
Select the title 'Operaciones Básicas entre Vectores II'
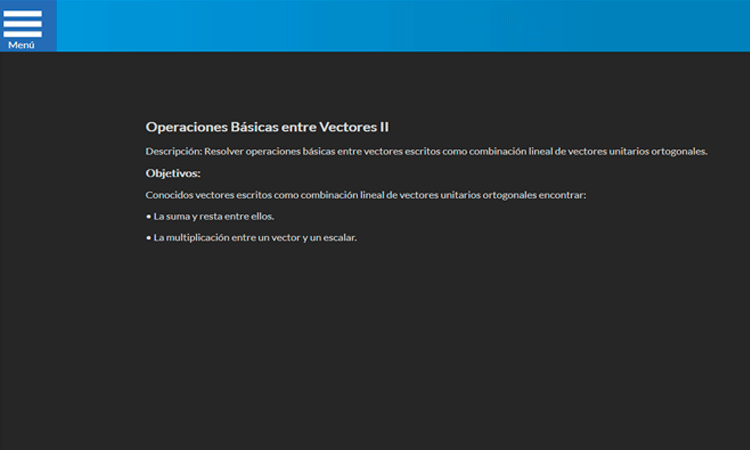pyautogui.click(x=266, y=127)
